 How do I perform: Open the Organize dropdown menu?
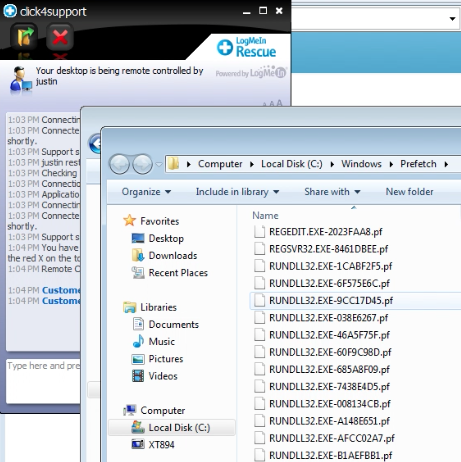[146, 192]
